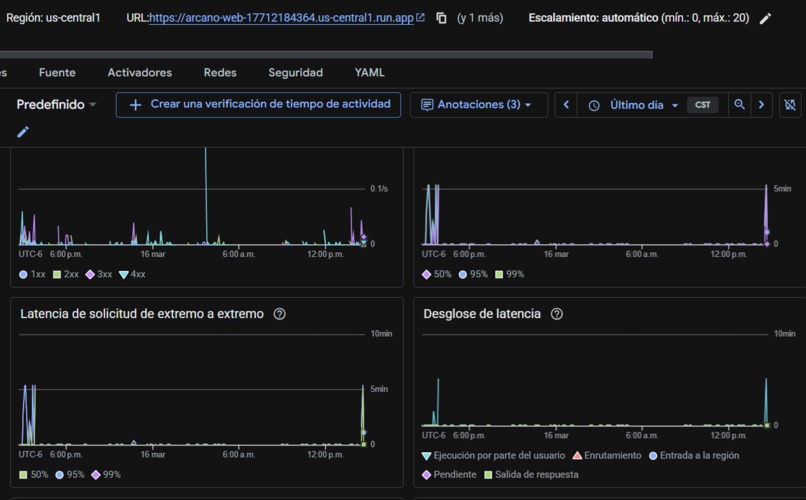Toggle the auto-refresh off icon
Image resolution: width=806 pixels, height=500 pixels.
tap(790, 105)
